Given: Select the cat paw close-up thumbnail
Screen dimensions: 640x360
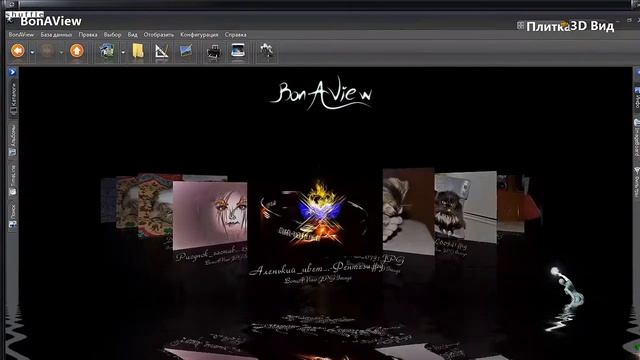Looking at the screenshot, I should coord(408,211).
